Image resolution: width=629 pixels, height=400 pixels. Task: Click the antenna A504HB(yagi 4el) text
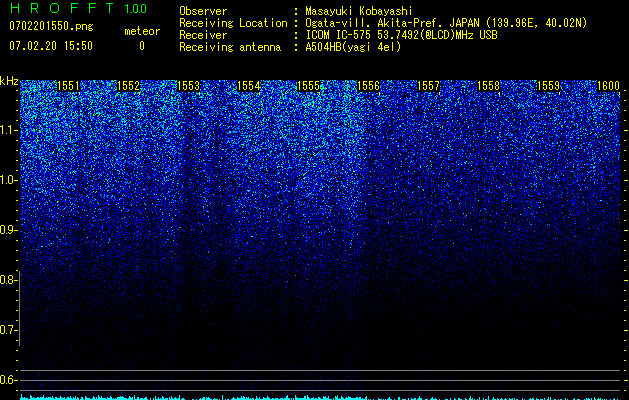(353, 47)
